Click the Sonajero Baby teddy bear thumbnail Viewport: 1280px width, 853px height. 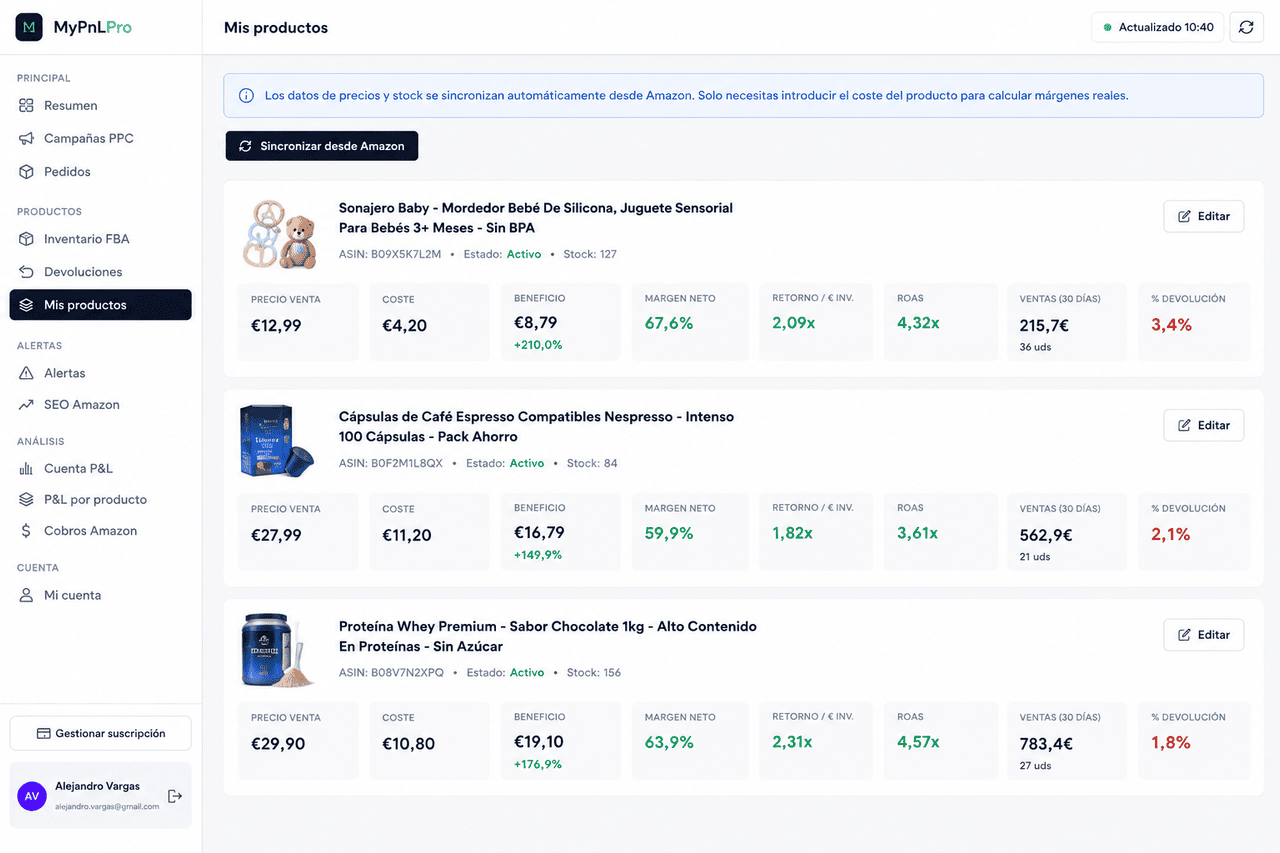[279, 234]
